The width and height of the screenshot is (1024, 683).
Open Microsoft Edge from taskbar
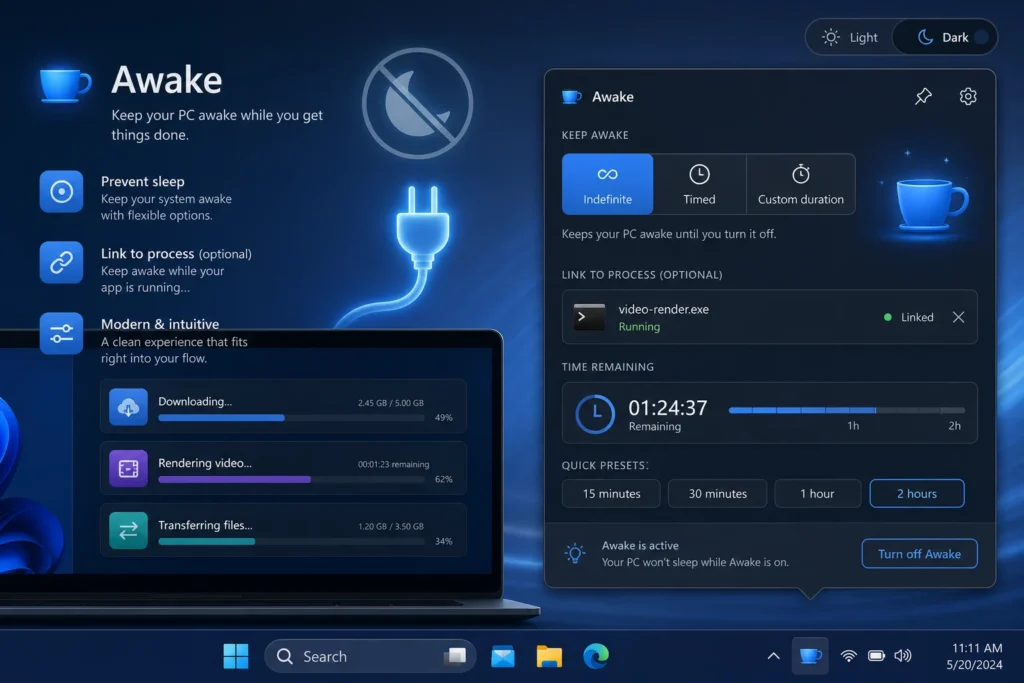click(596, 656)
